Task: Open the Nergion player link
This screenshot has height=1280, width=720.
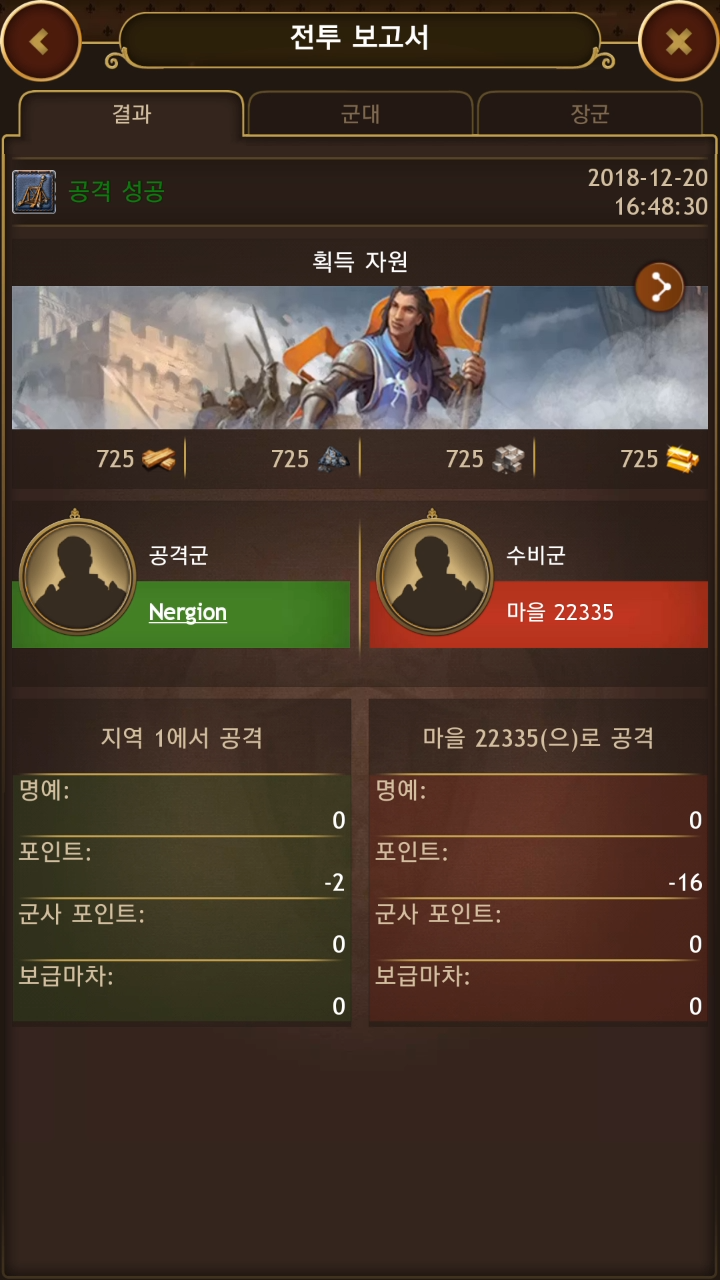Action: click(188, 612)
